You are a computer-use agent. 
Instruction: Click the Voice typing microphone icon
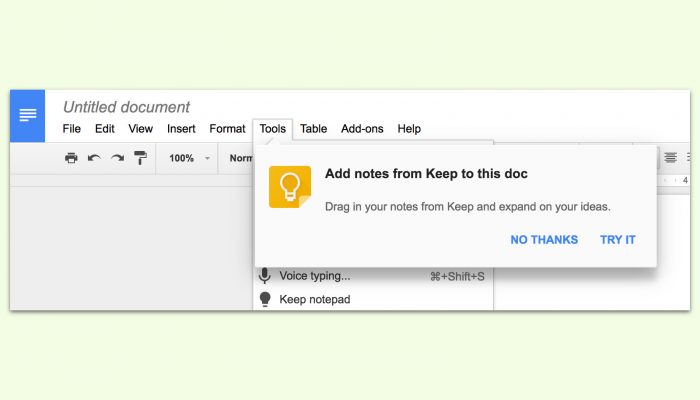(x=265, y=276)
